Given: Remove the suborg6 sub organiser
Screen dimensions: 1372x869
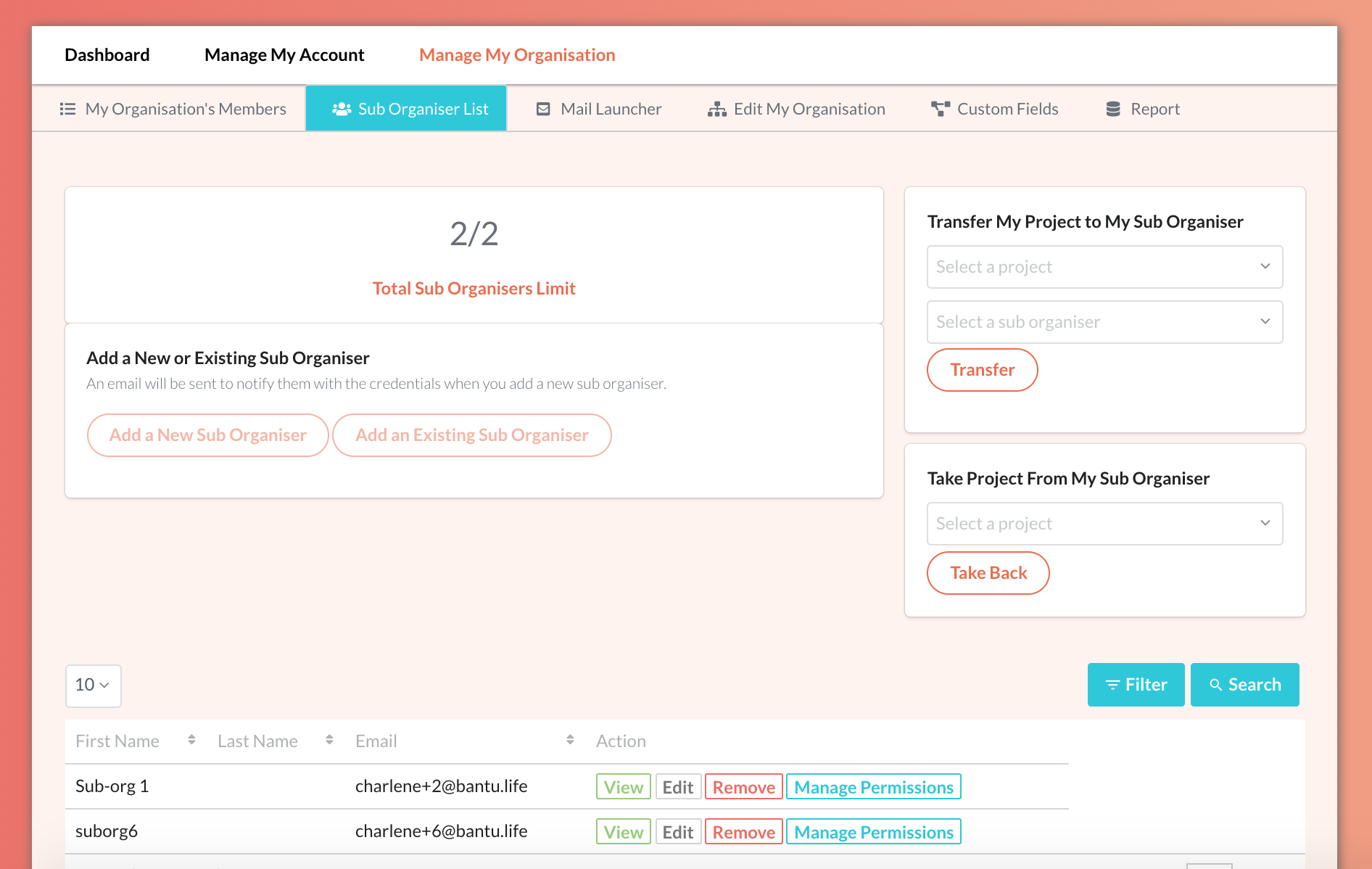Looking at the screenshot, I should (x=744, y=832).
